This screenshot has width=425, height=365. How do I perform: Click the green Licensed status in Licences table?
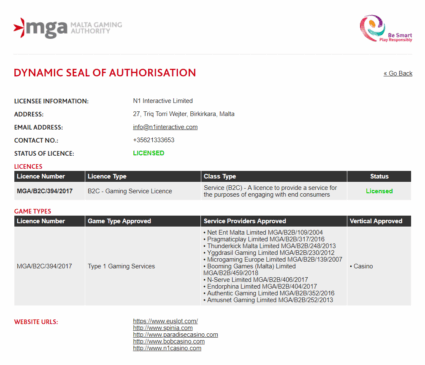[379, 191]
